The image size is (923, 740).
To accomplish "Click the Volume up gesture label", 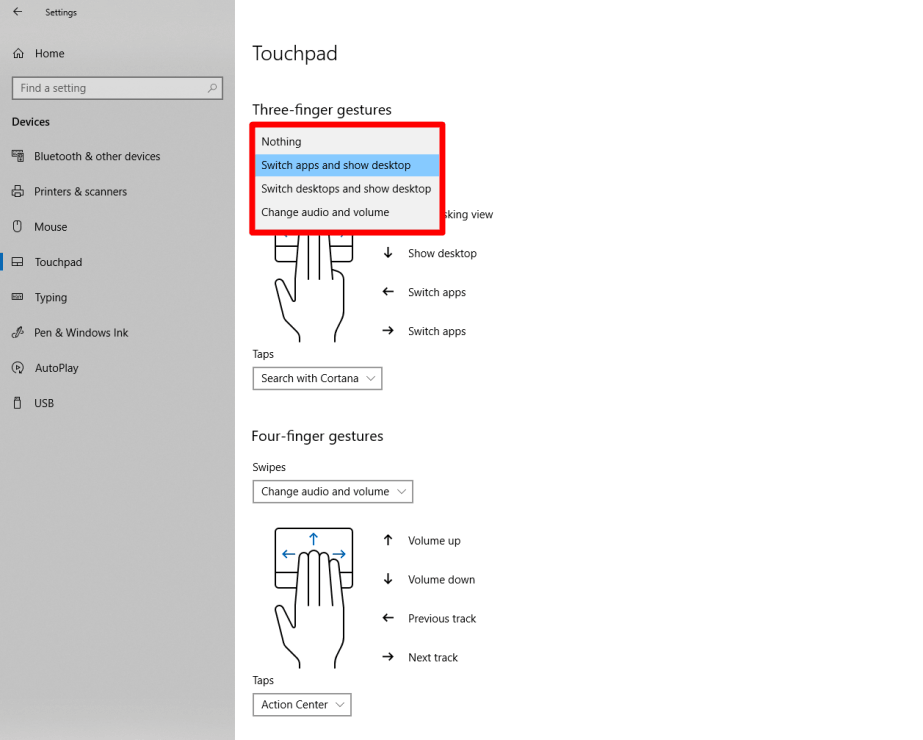I will (434, 540).
